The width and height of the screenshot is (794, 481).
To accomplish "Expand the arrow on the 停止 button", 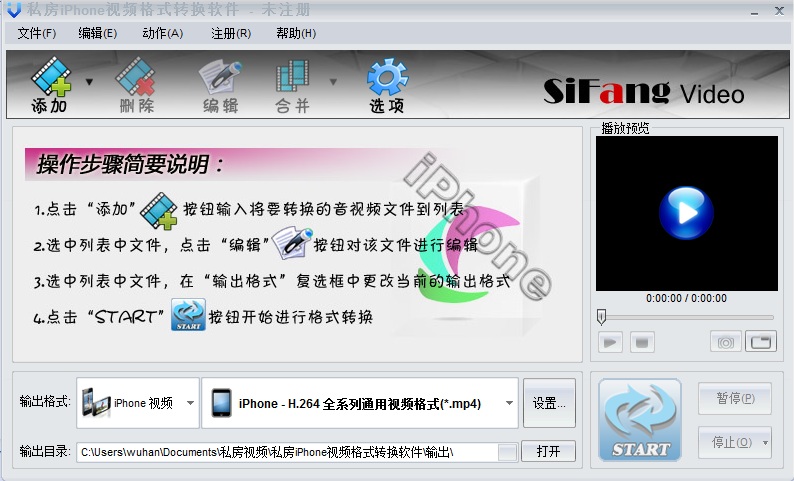I will (766, 443).
